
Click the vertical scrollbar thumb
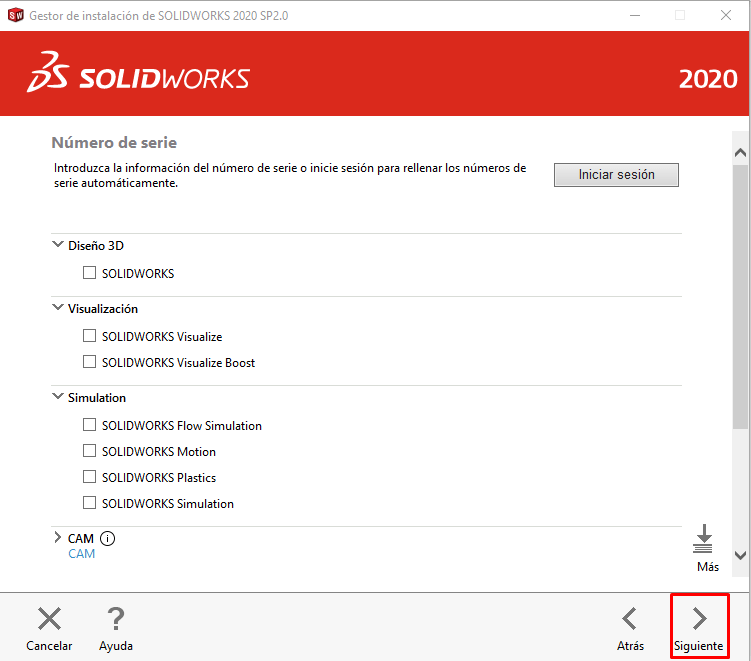[x=740, y=297]
